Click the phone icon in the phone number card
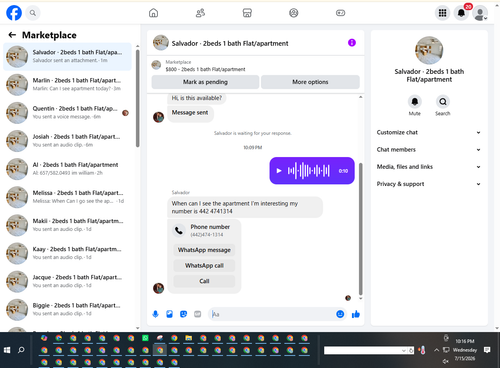The width and height of the screenshot is (500, 368). 179,230
